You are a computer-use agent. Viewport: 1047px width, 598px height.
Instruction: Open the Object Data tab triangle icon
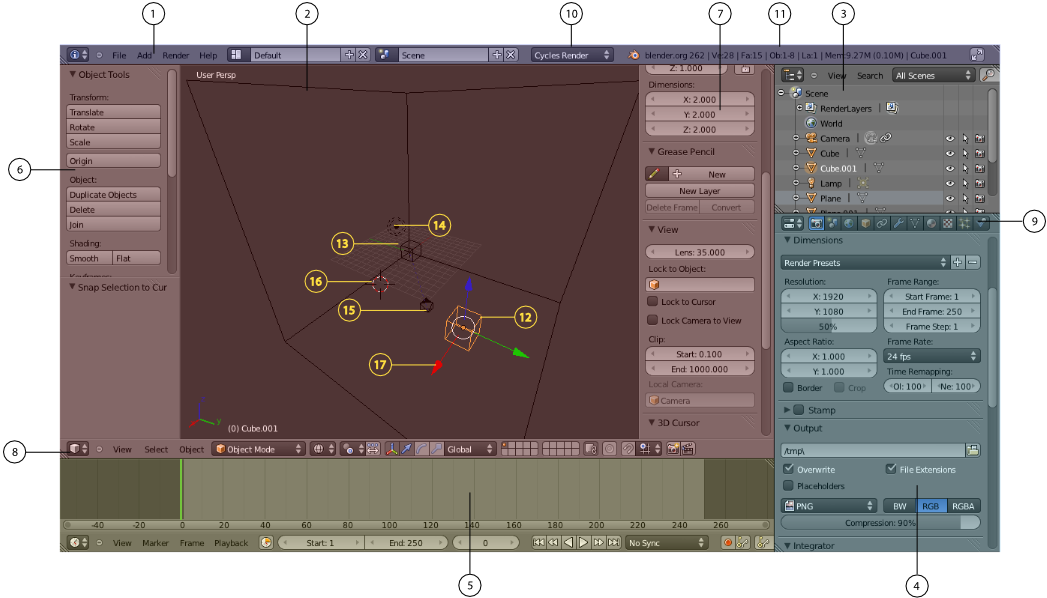tap(915, 224)
